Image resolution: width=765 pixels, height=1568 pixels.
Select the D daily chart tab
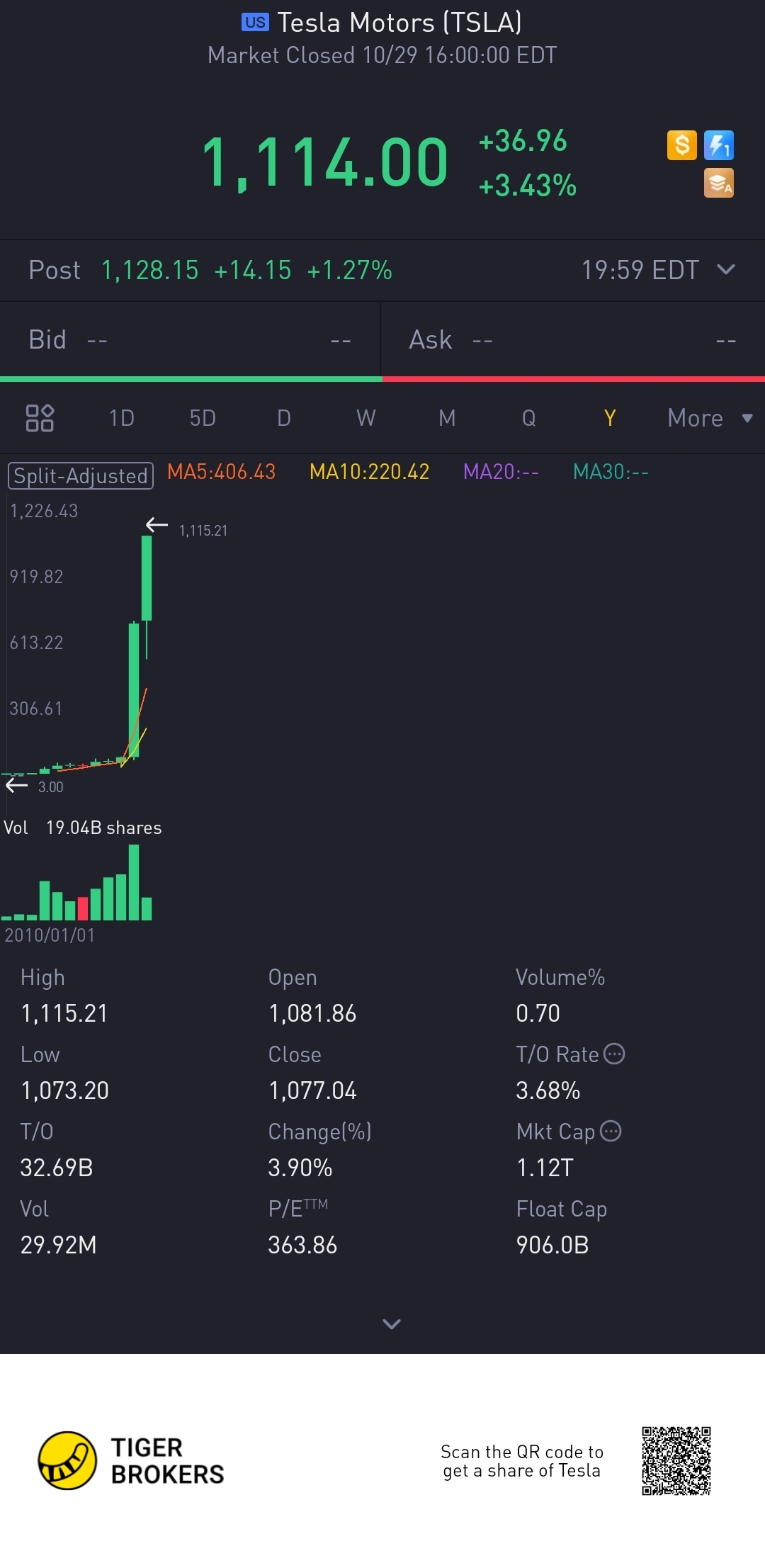284,418
